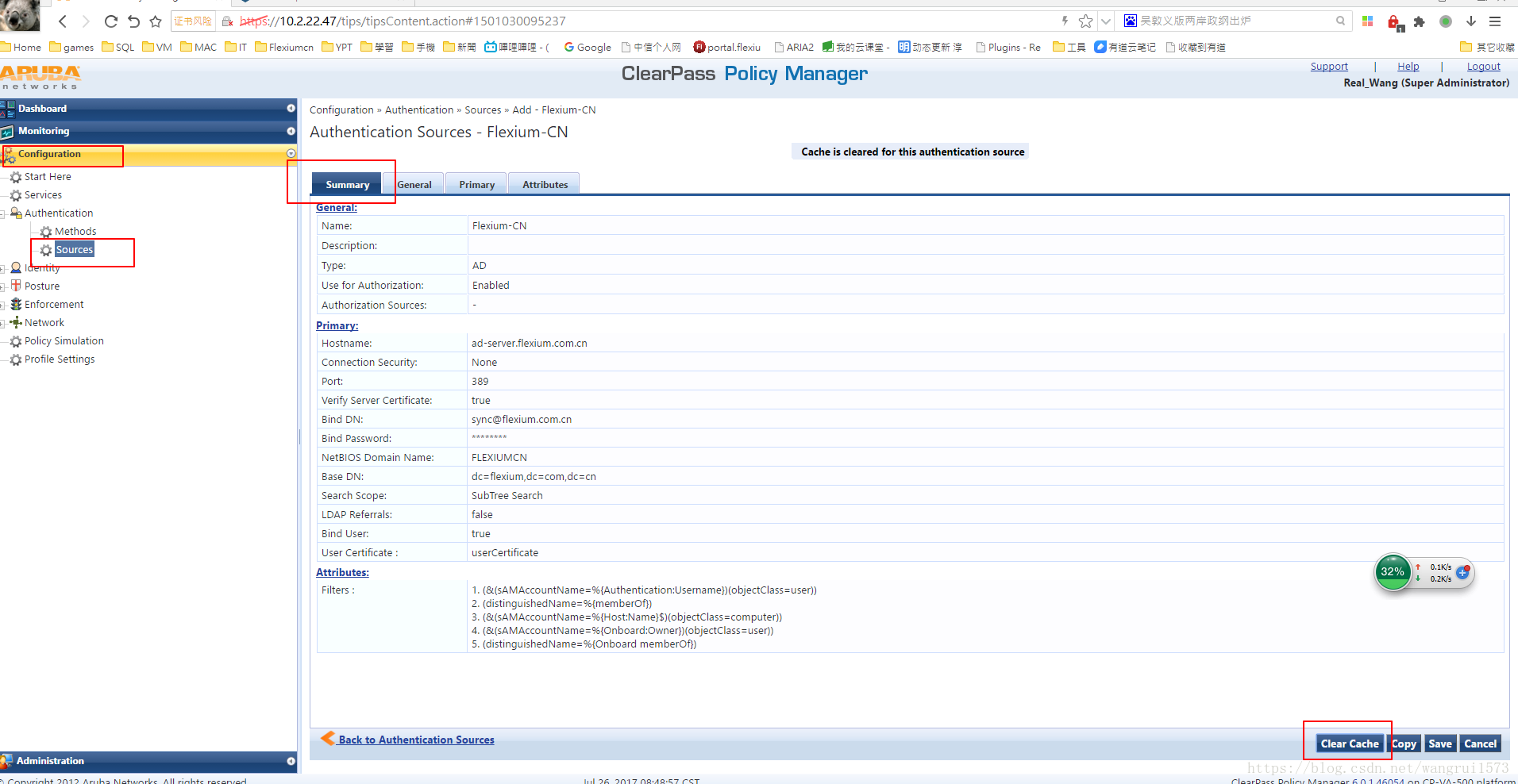Viewport: 1518px width, 784px height.
Task: Collapse the Authentication tree node
Action: pyautogui.click(x=3, y=214)
